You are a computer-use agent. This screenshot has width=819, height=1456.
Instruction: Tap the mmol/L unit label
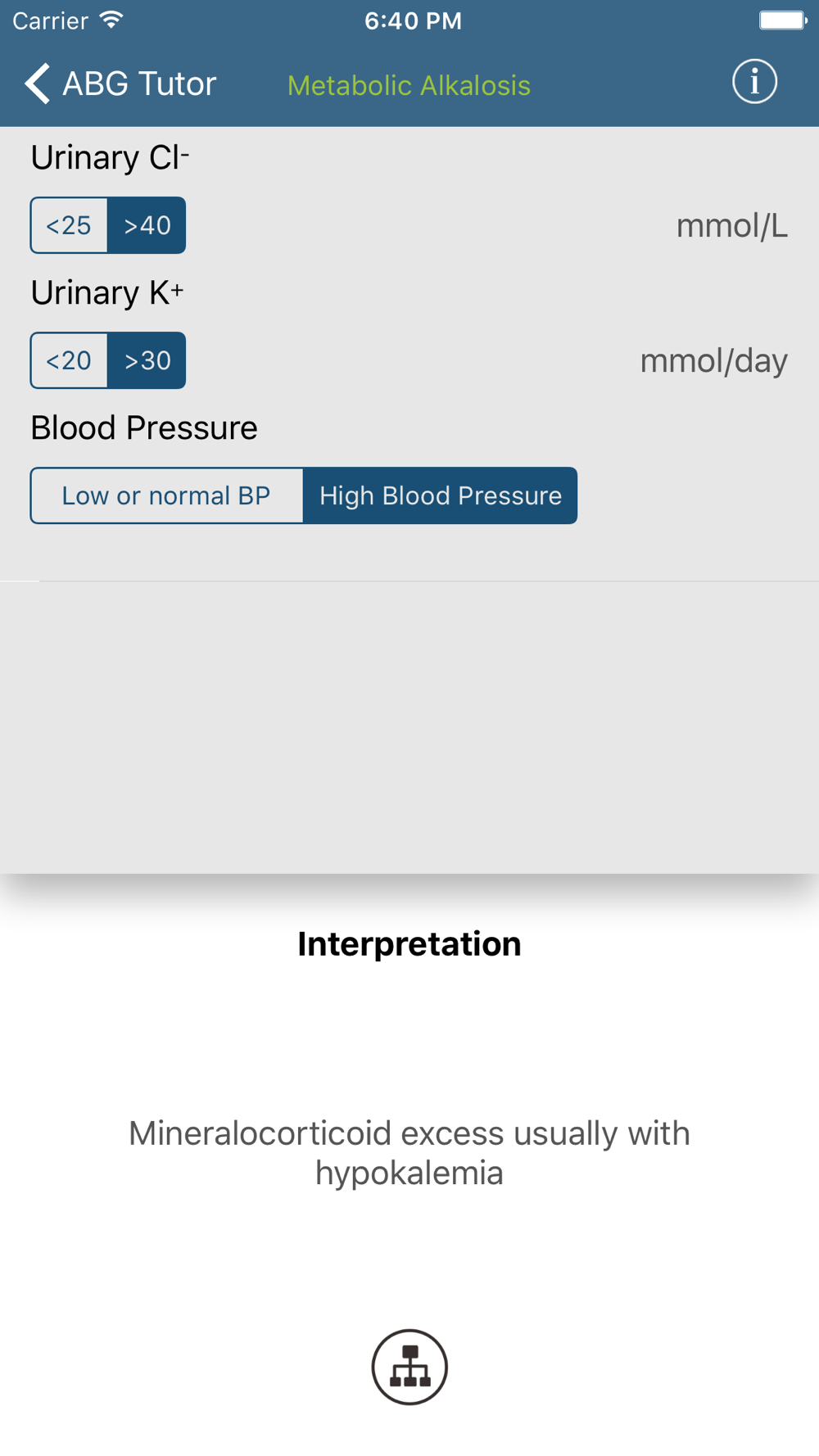[x=731, y=226]
